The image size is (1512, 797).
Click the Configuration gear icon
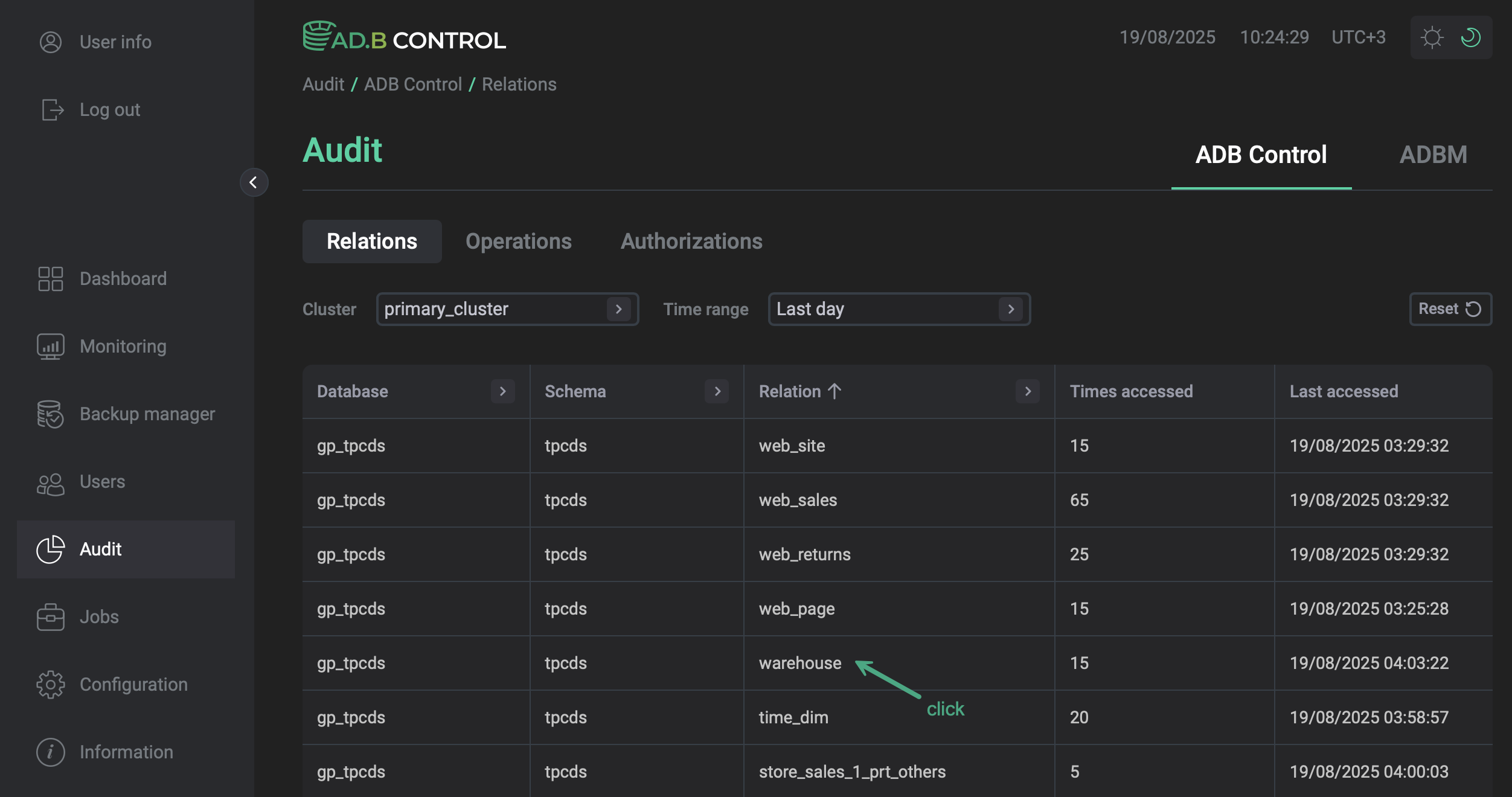click(51, 684)
